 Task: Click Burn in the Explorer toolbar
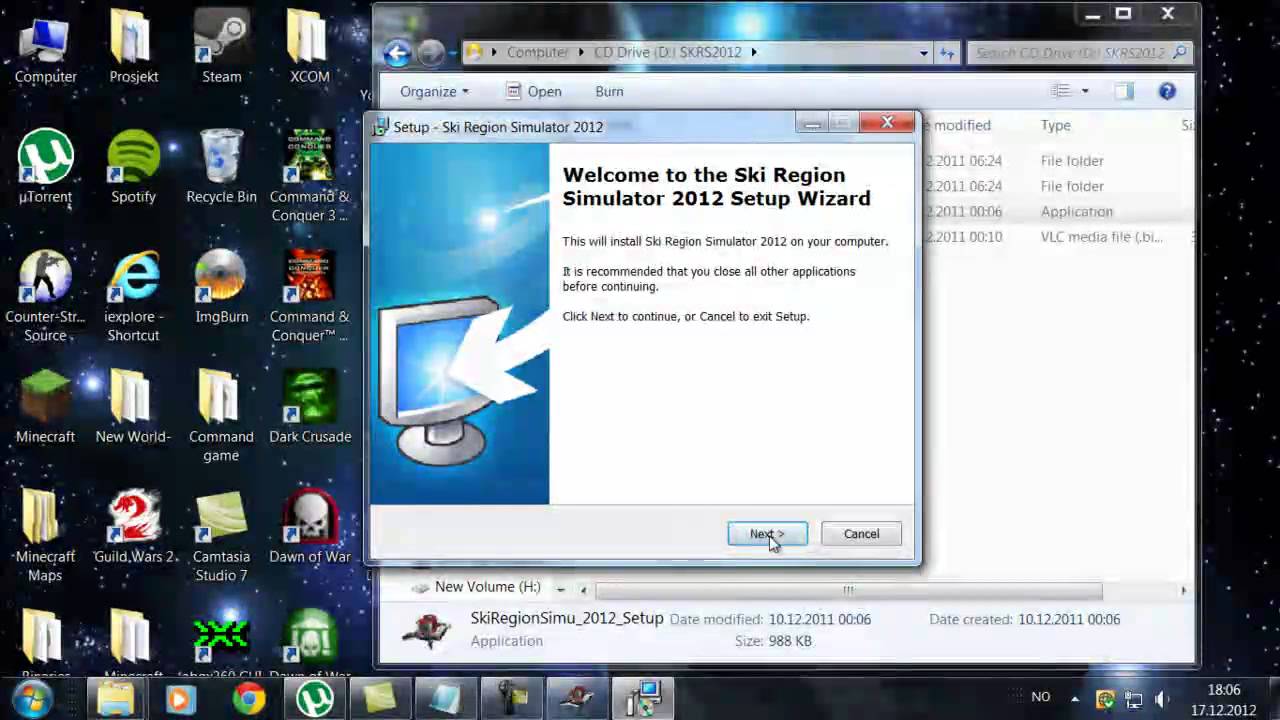pyautogui.click(x=609, y=91)
